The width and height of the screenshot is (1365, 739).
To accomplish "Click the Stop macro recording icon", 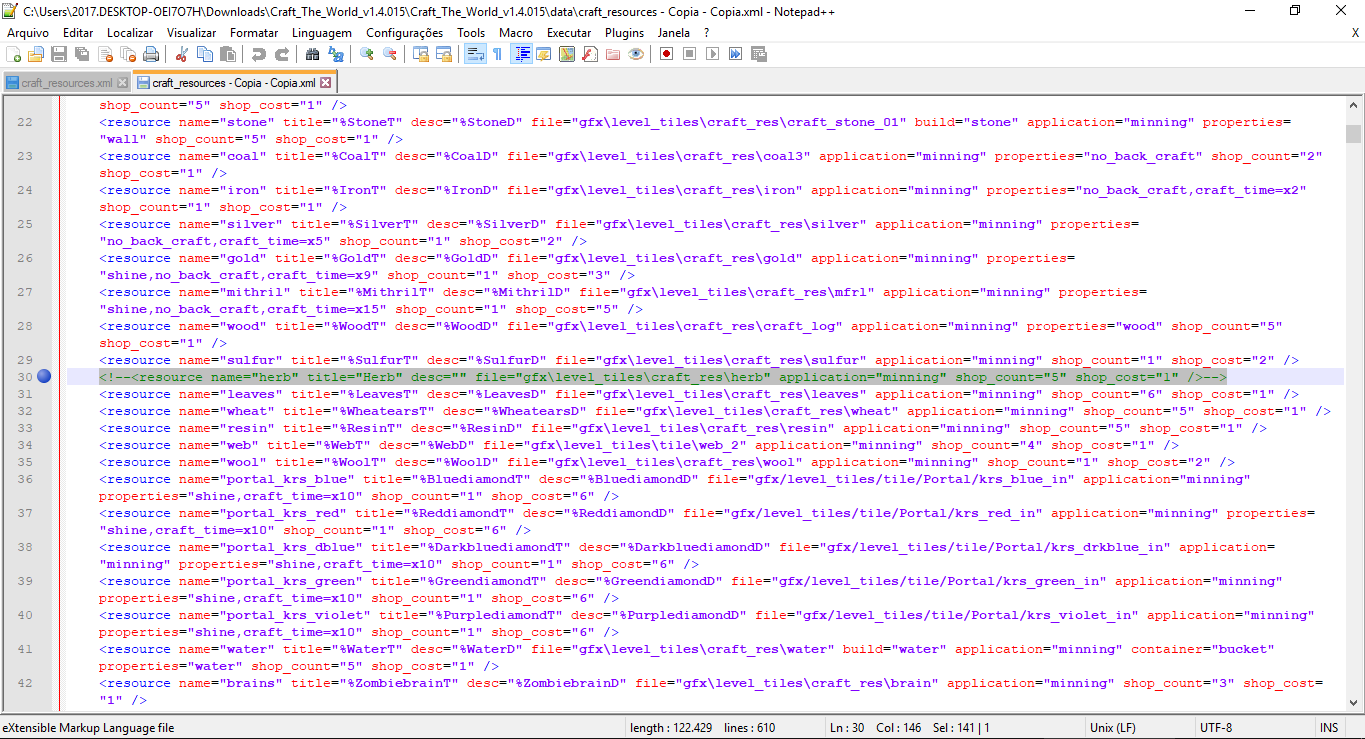I will (x=689, y=54).
